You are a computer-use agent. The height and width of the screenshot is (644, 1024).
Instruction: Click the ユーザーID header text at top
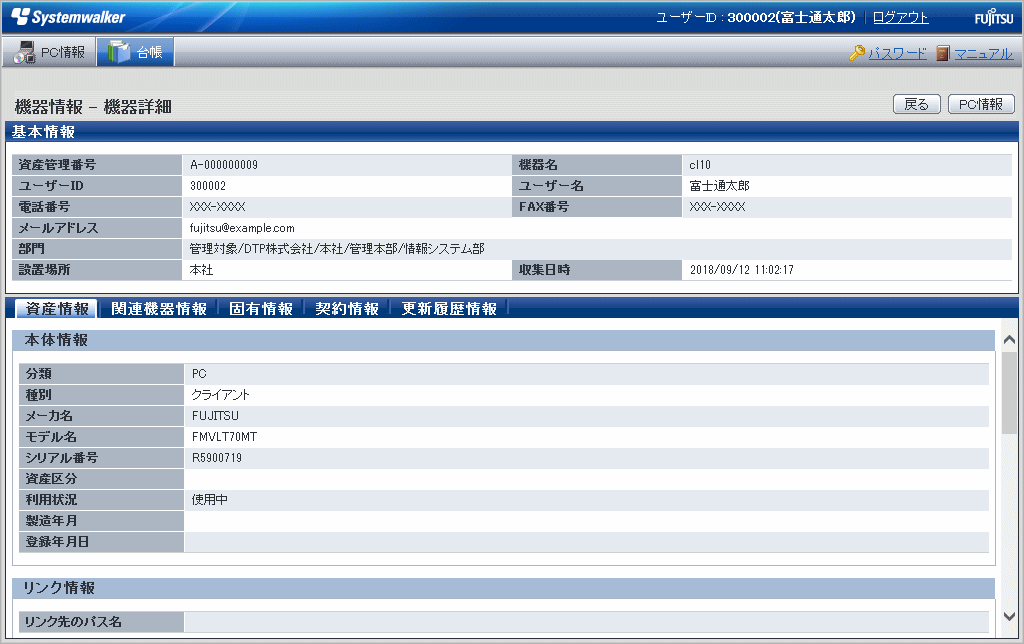(x=756, y=18)
